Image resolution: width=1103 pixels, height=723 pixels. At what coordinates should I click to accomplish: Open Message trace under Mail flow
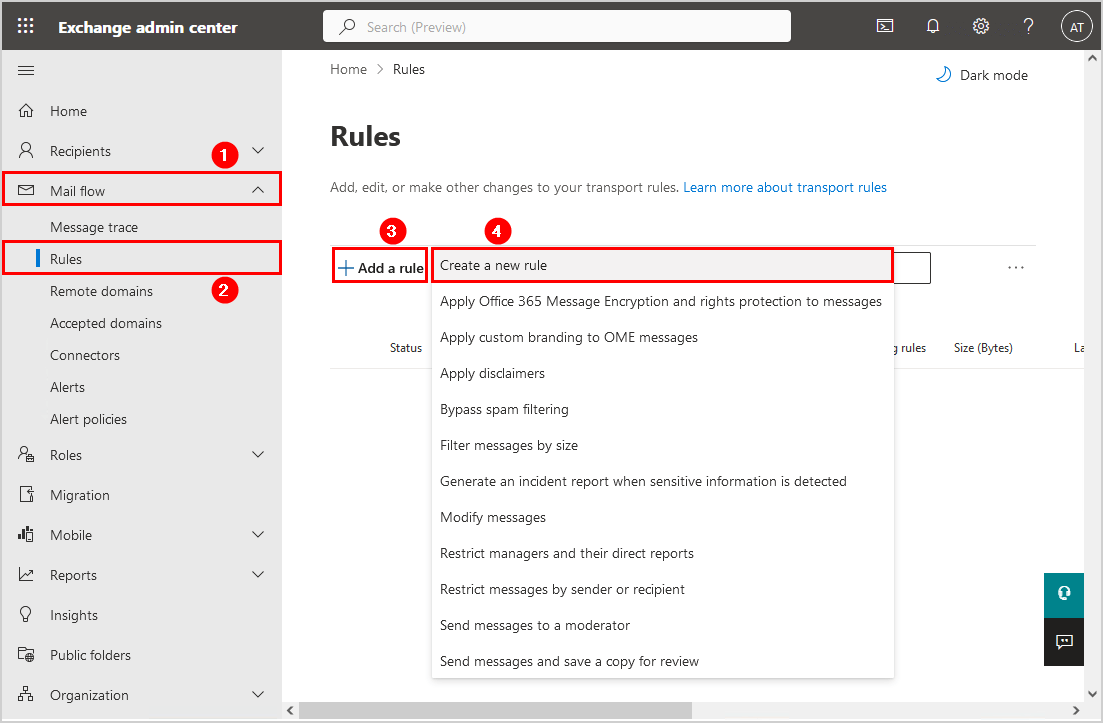pos(94,227)
